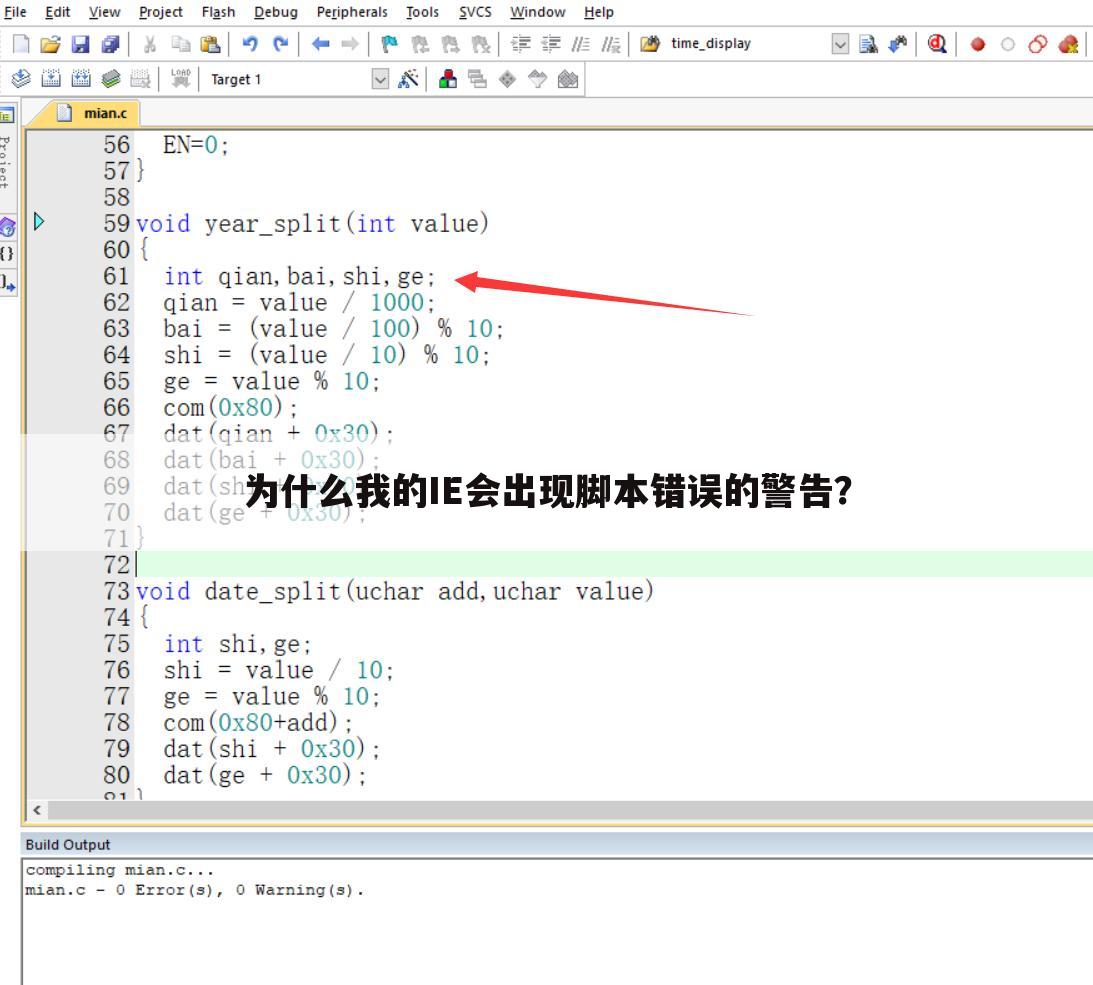Click the Select Software Packs icon
The height and width of the screenshot is (985, 1093).
point(537,79)
